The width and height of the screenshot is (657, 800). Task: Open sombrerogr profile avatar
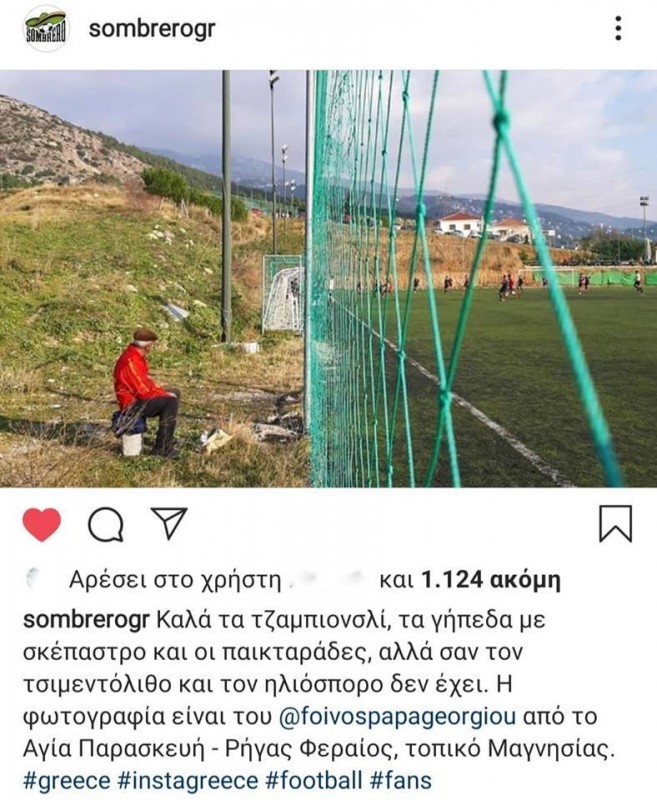[46, 29]
